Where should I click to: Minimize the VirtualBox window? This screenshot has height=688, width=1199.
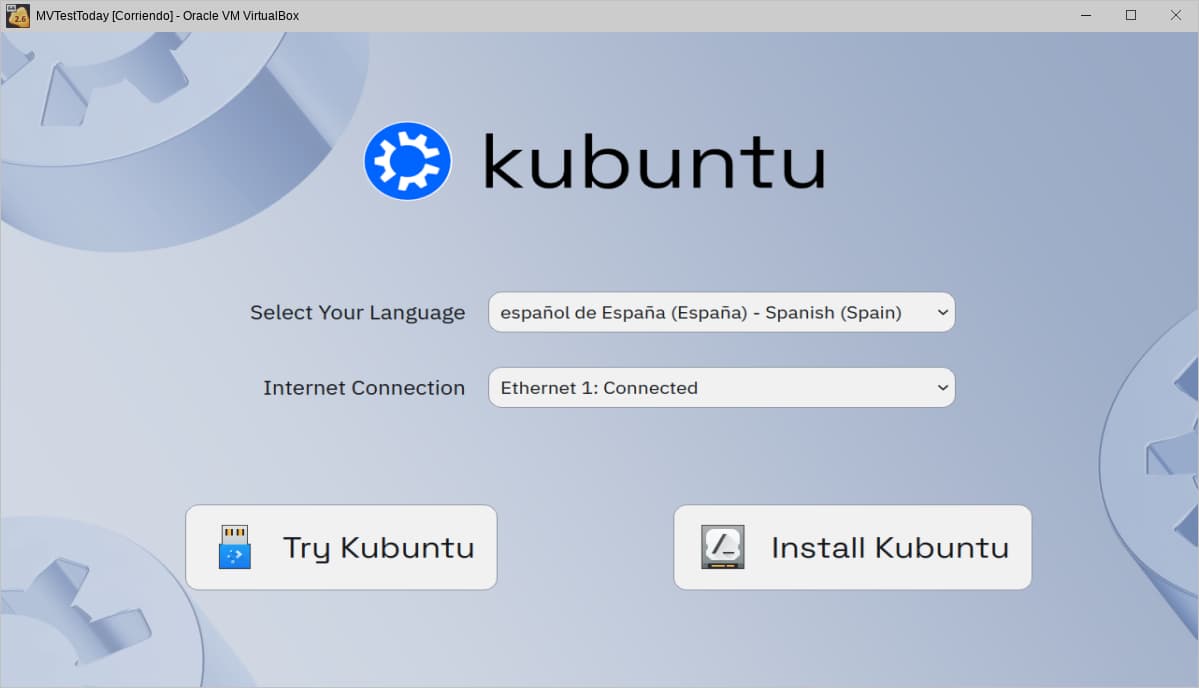[x=1085, y=15]
